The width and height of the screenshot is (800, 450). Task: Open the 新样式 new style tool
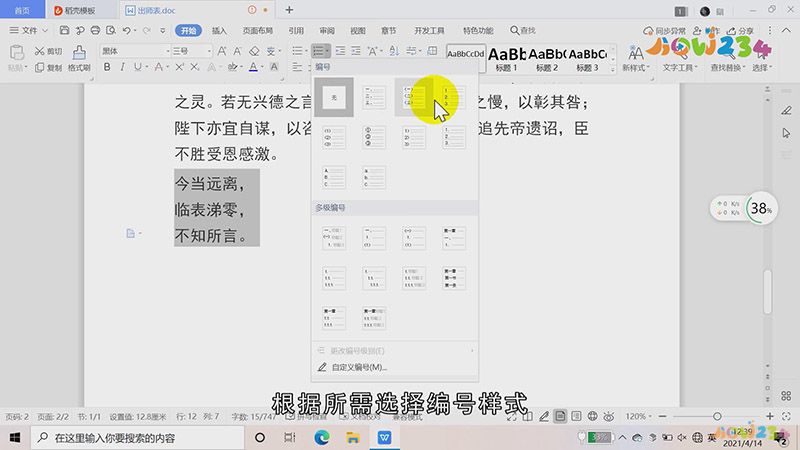tap(636, 59)
